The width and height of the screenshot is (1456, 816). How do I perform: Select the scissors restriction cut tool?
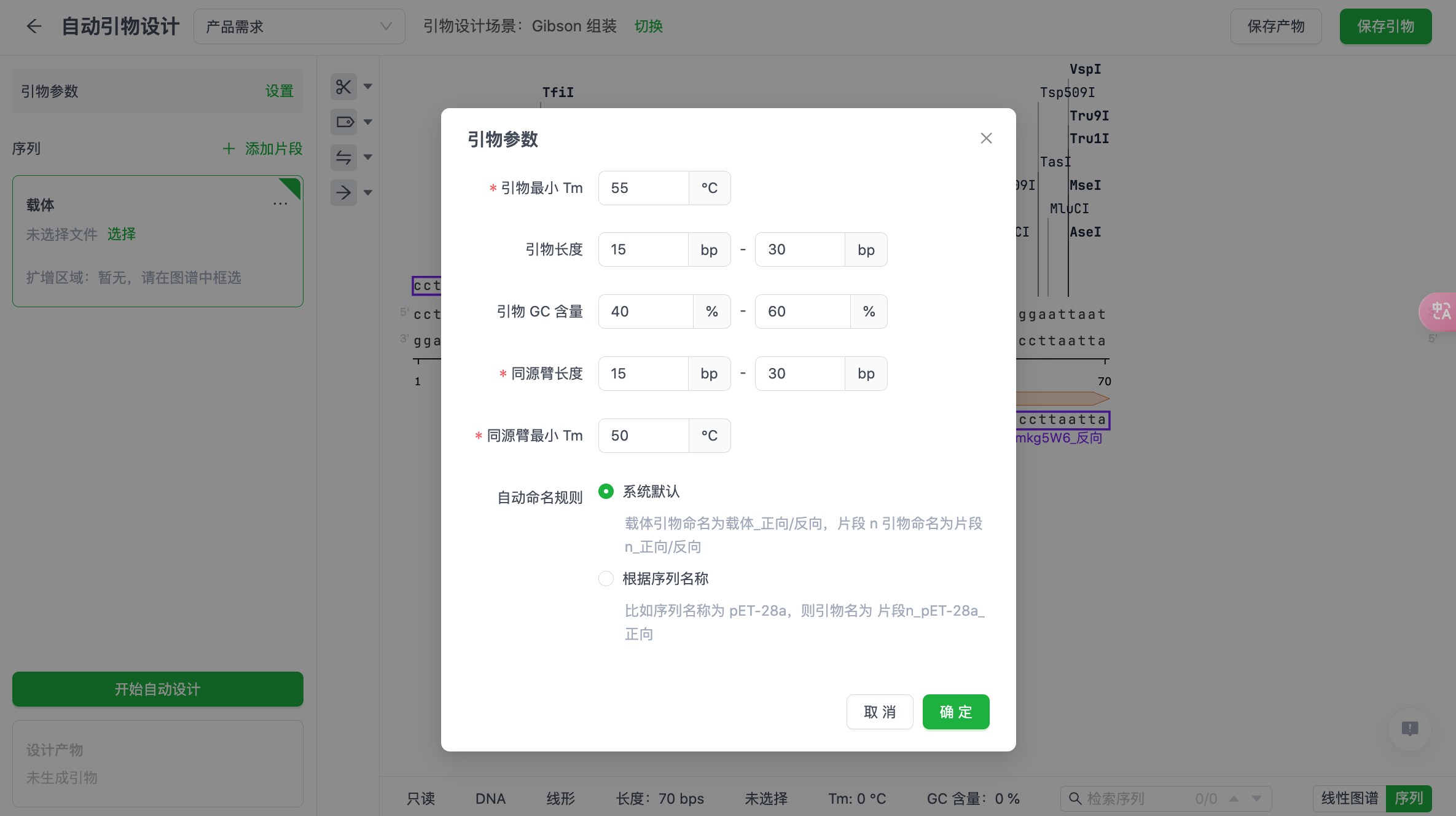pyautogui.click(x=343, y=87)
